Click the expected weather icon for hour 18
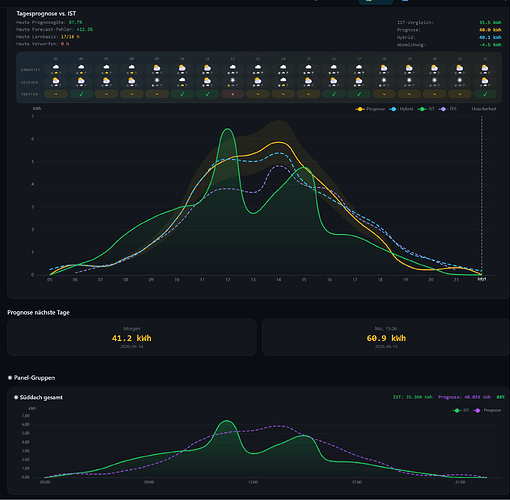Image resolution: width=510 pixels, height=500 pixels. (x=384, y=69)
